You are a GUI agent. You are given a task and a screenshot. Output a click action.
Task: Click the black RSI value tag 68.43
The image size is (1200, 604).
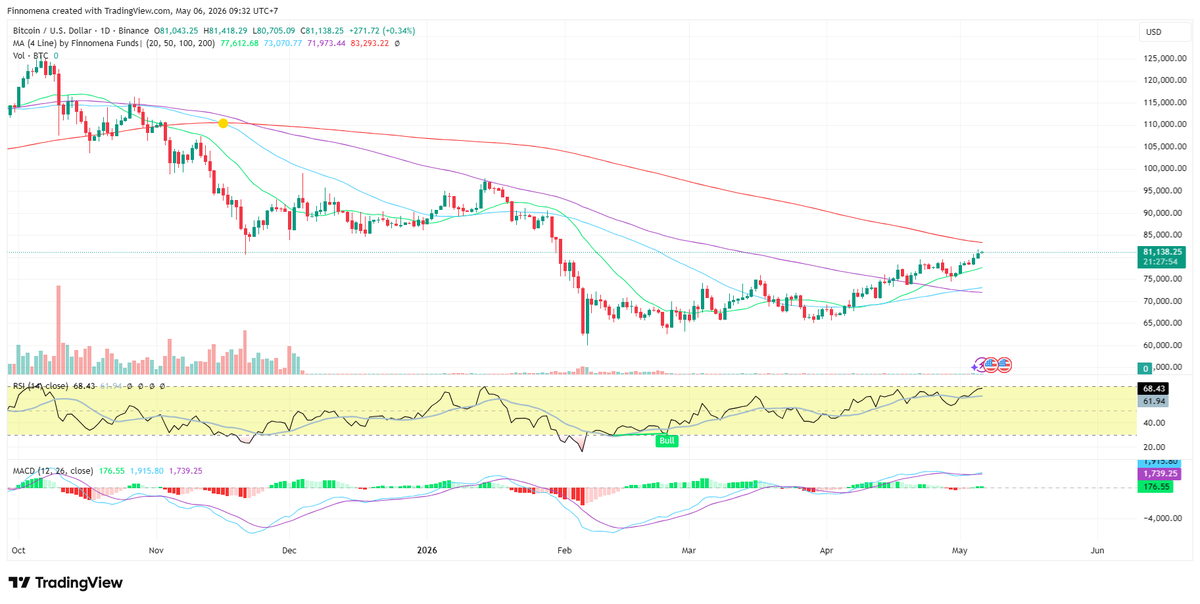click(x=1153, y=388)
